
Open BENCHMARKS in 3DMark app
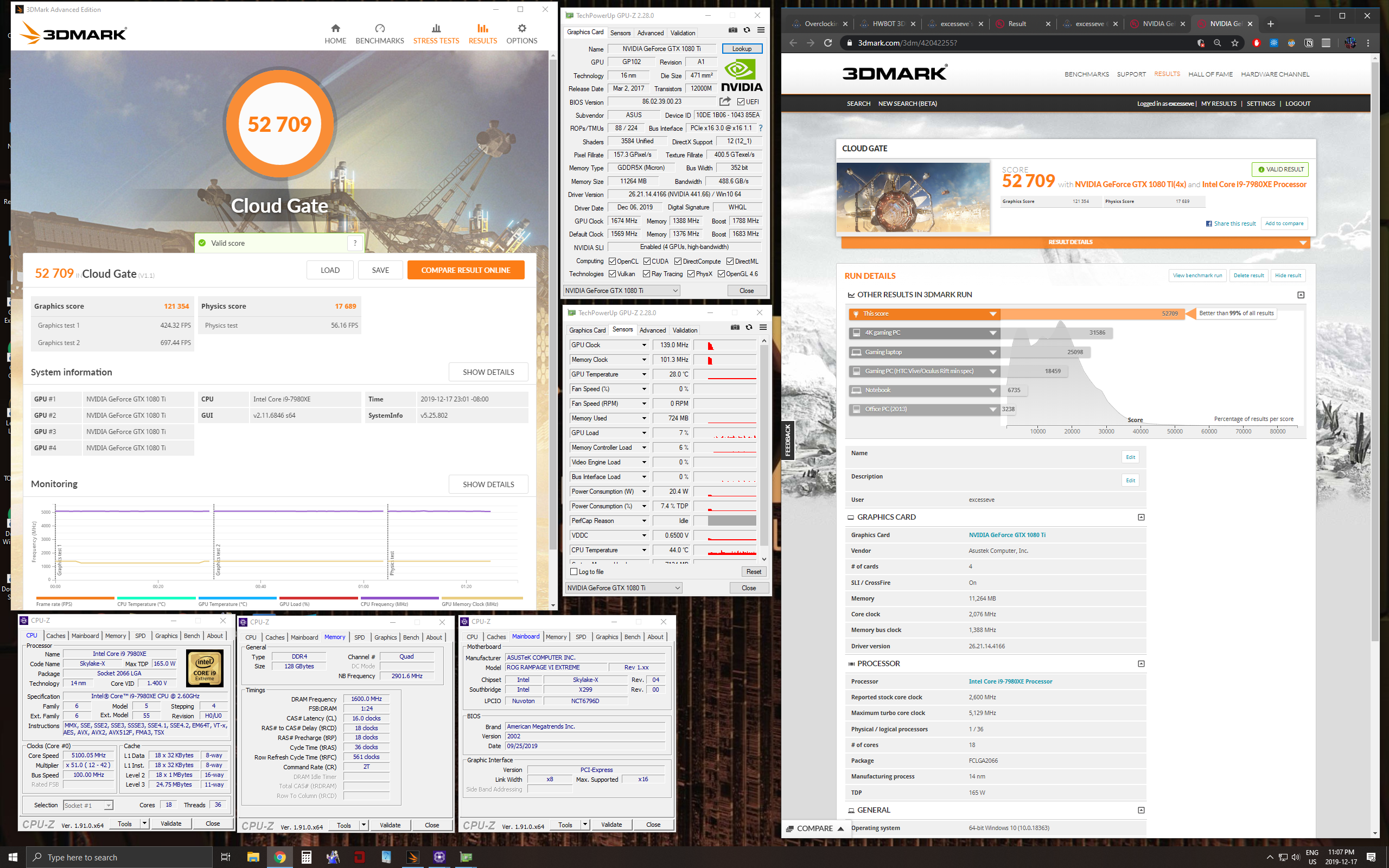379,34
